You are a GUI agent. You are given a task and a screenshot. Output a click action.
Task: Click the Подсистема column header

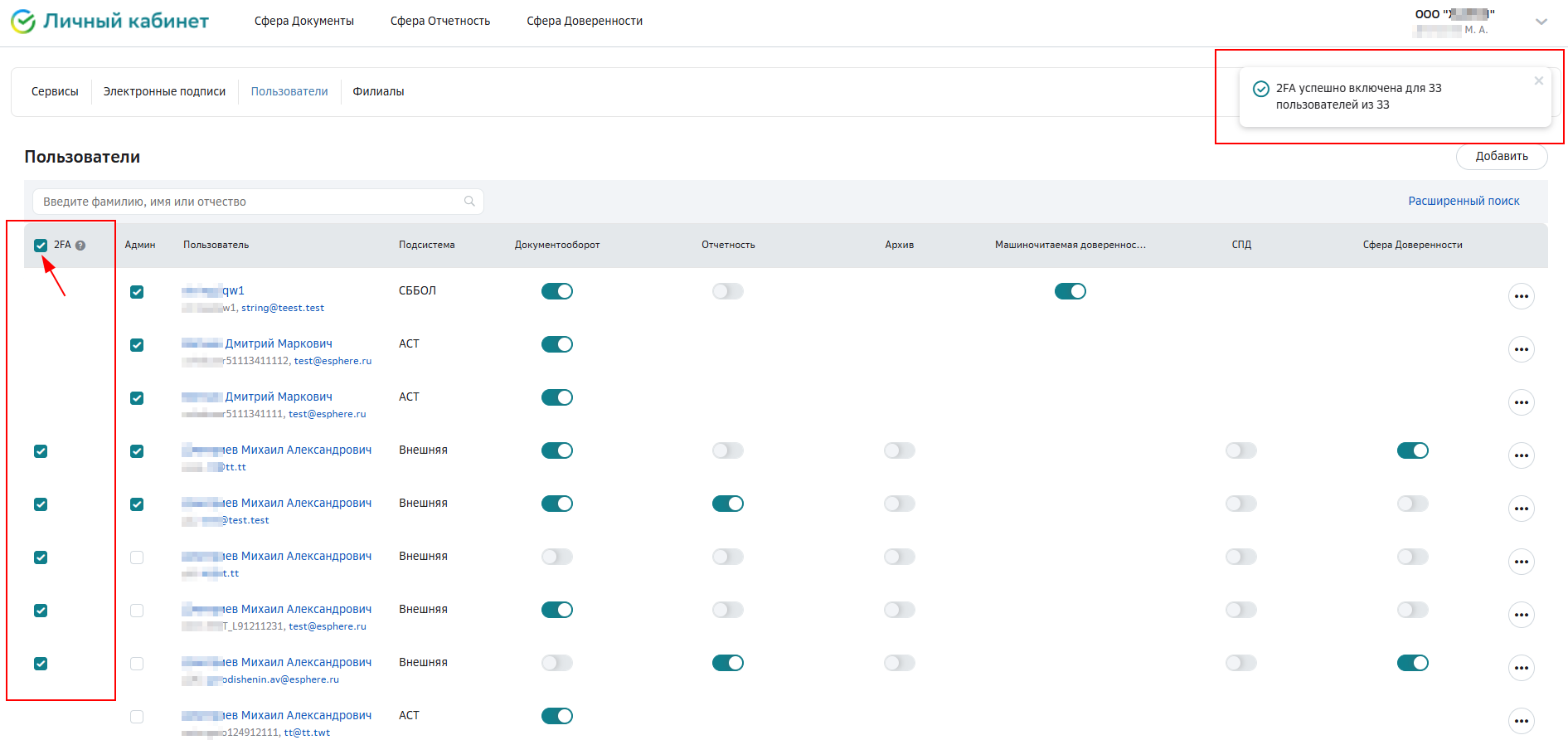pyautogui.click(x=427, y=246)
